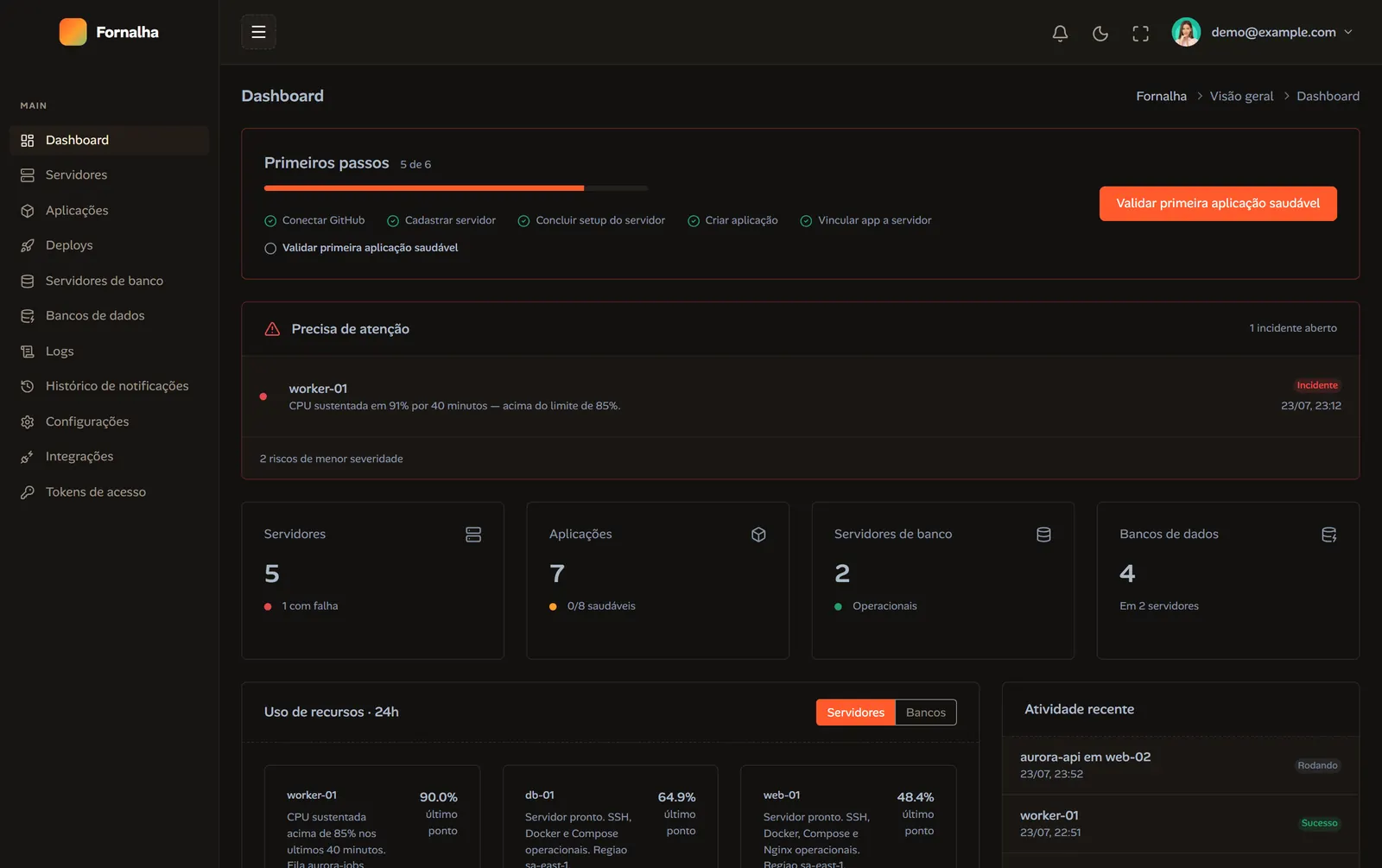This screenshot has height=868, width=1382.
Task: Click the Servidores de banco database icon in sidebar
Action: pos(28,281)
